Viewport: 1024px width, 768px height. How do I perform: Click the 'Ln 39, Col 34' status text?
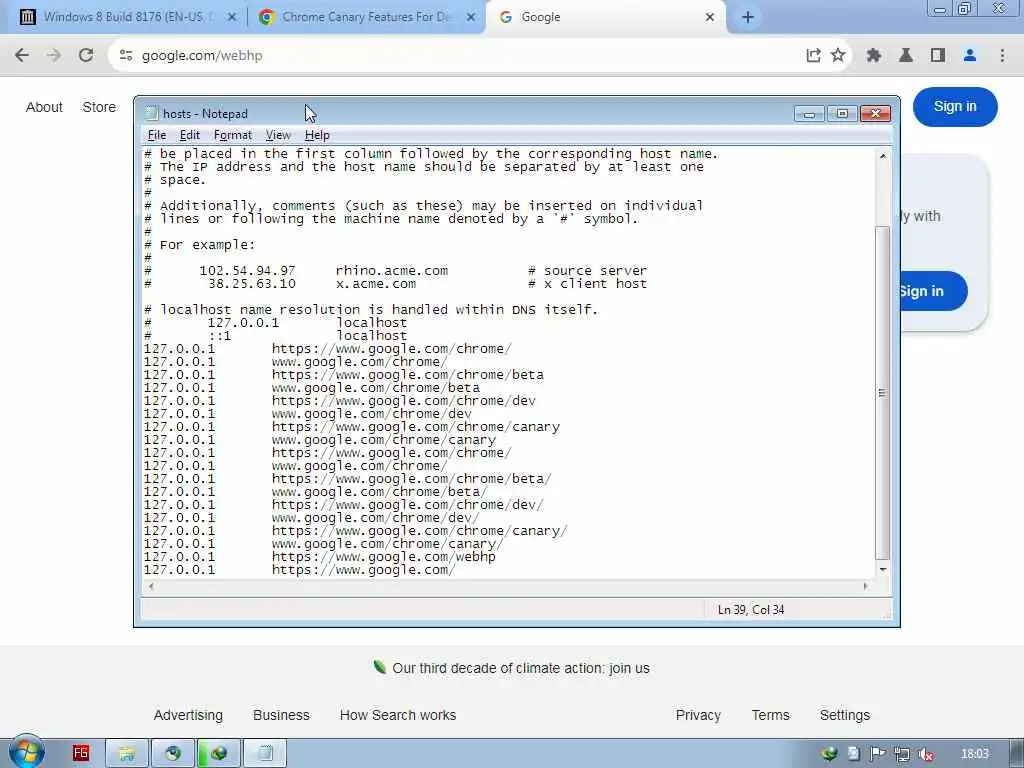click(x=750, y=610)
